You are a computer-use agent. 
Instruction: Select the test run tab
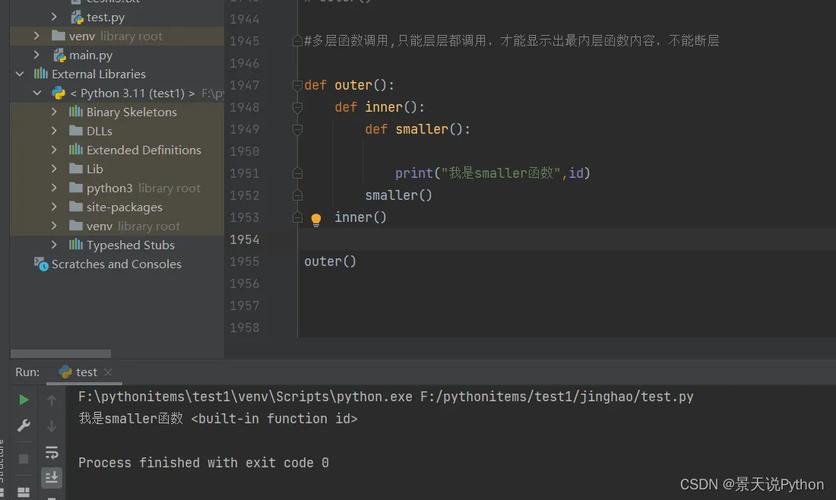[x=84, y=372]
